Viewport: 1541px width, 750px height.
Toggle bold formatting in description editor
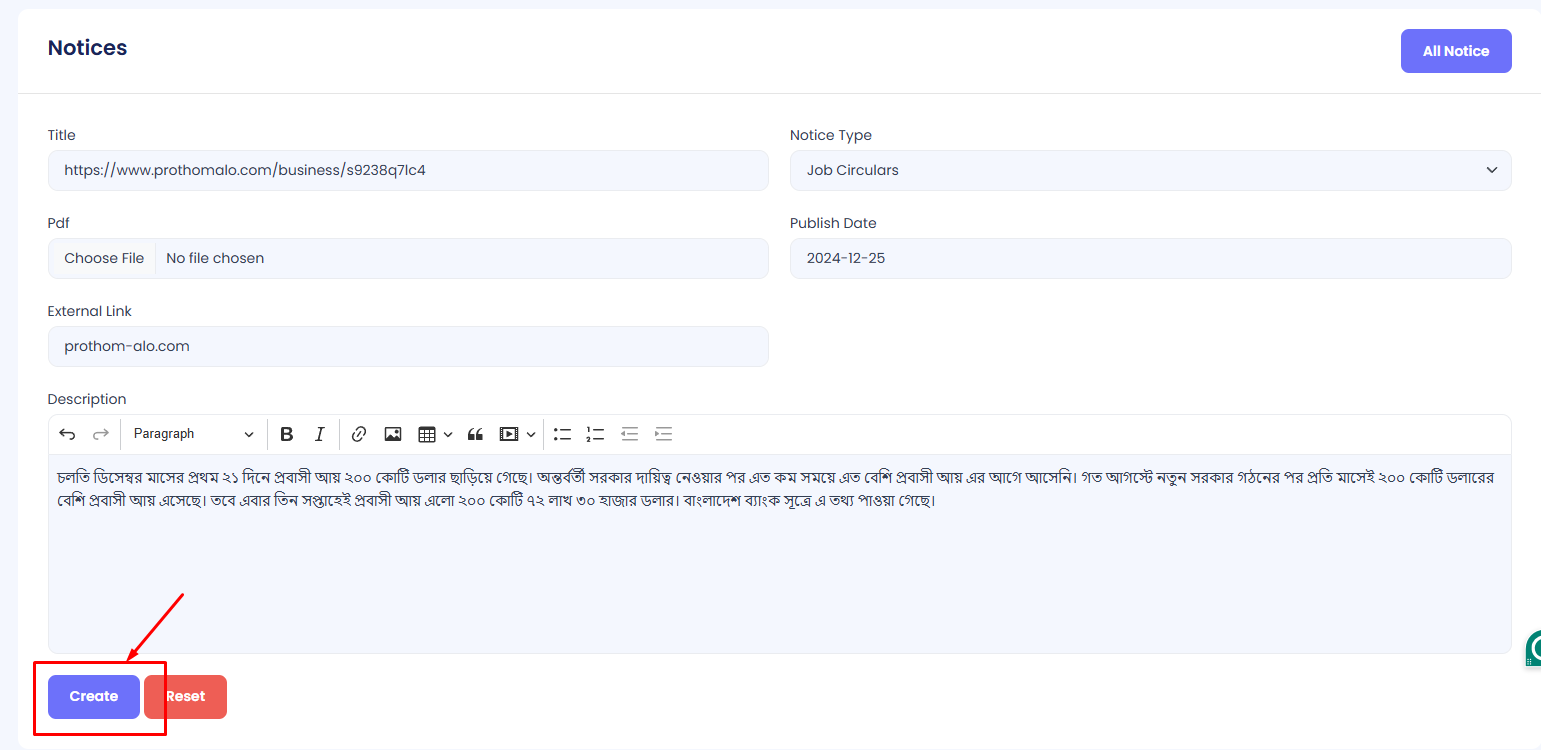[287, 434]
